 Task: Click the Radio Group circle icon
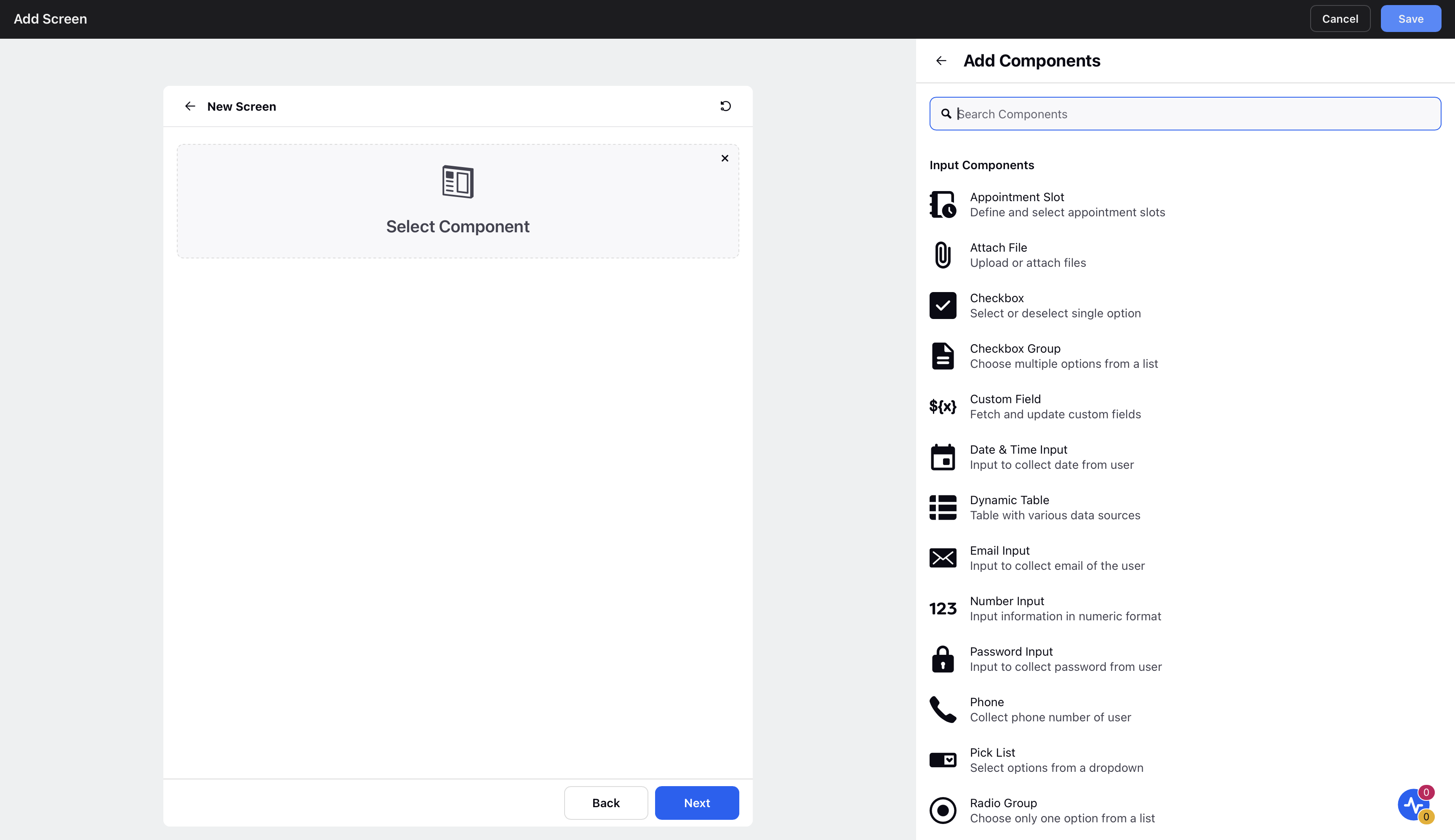click(x=943, y=811)
